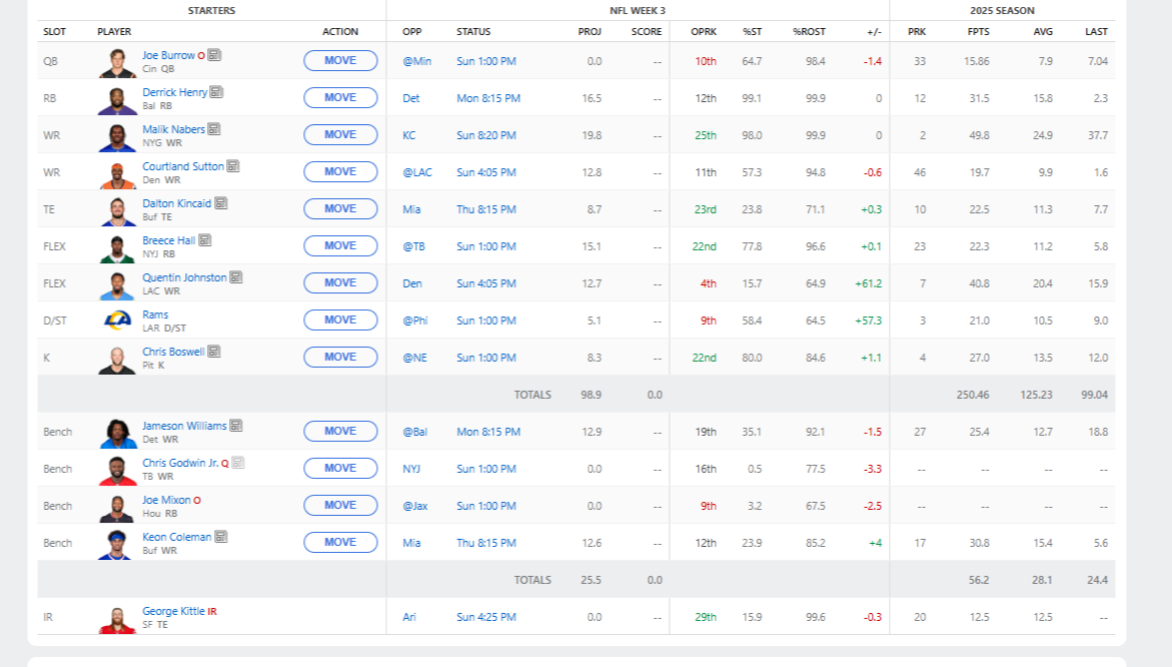Open Quentin Johnston's player news icon
The width and height of the screenshot is (1172, 667).
click(x=236, y=277)
